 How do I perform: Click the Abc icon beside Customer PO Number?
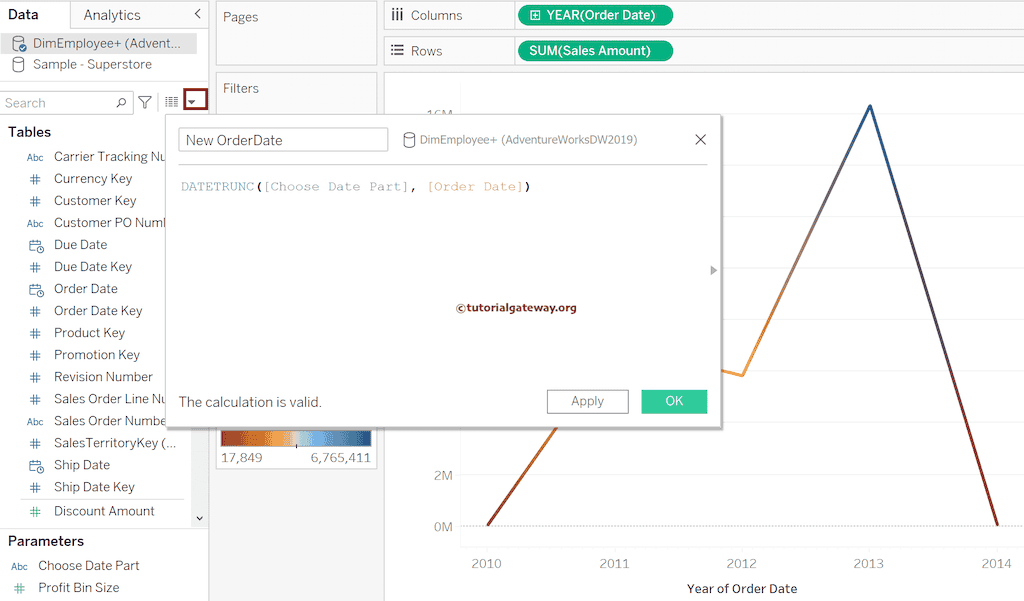pos(34,222)
